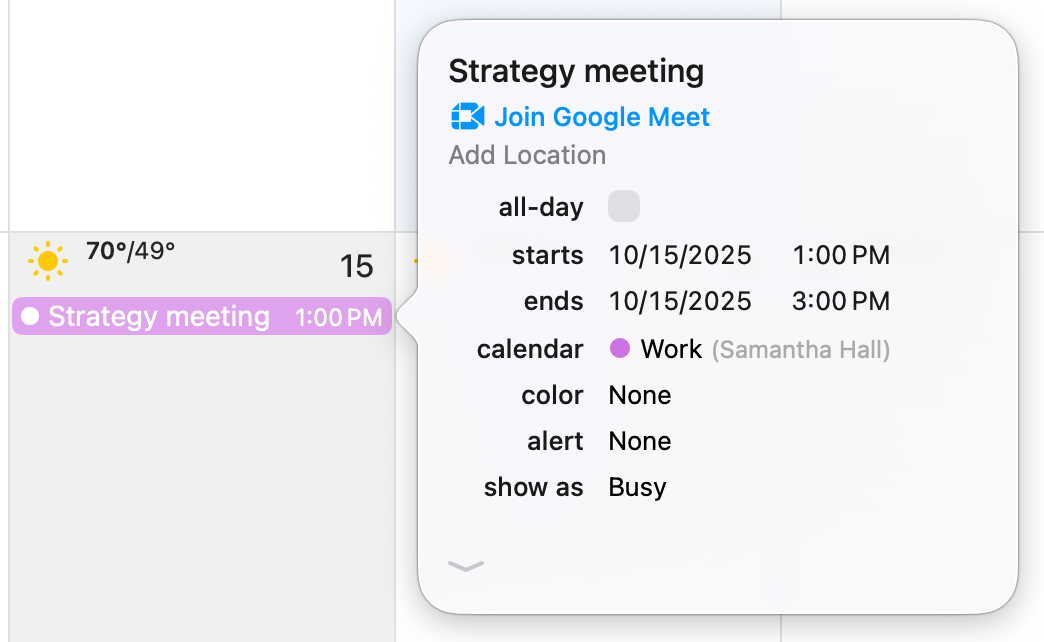Image resolution: width=1044 pixels, height=642 pixels.
Task: Click the sun weather icon
Action: (46, 260)
